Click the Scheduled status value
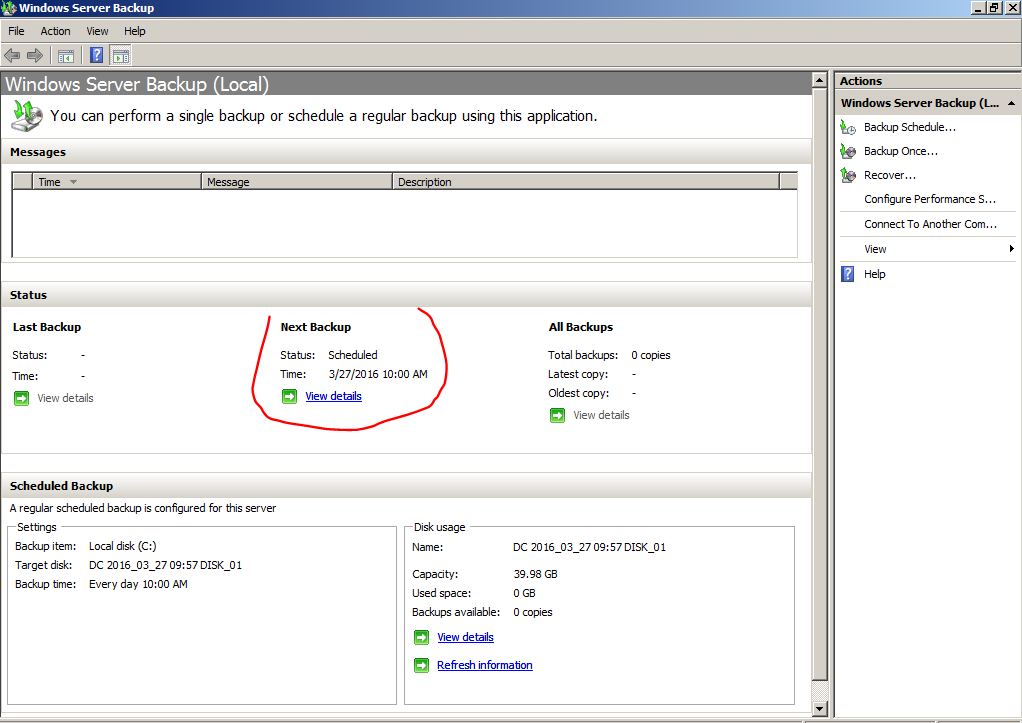This screenshot has height=723, width=1022. (x=353, y=355)
